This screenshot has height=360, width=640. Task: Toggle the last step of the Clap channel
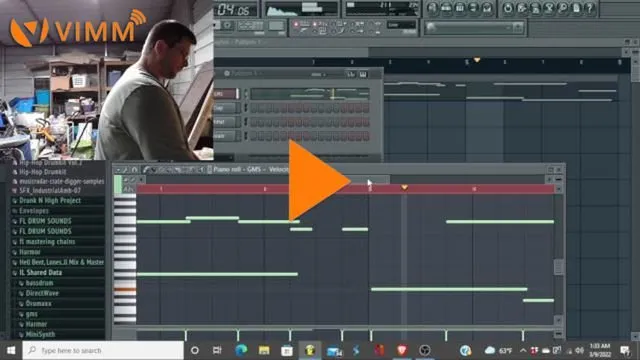(366, 108)
